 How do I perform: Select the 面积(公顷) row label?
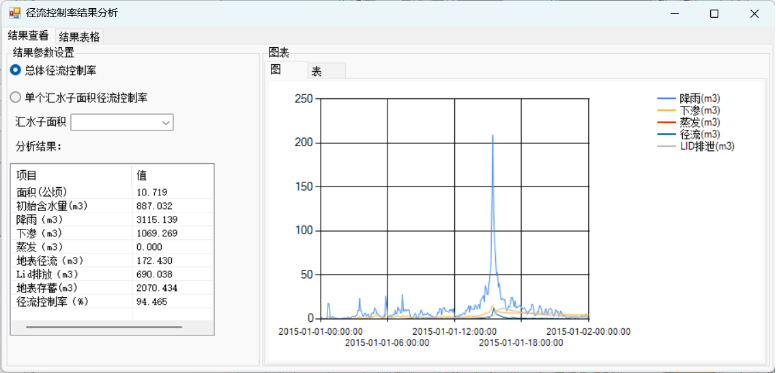(x=42, y=192)
